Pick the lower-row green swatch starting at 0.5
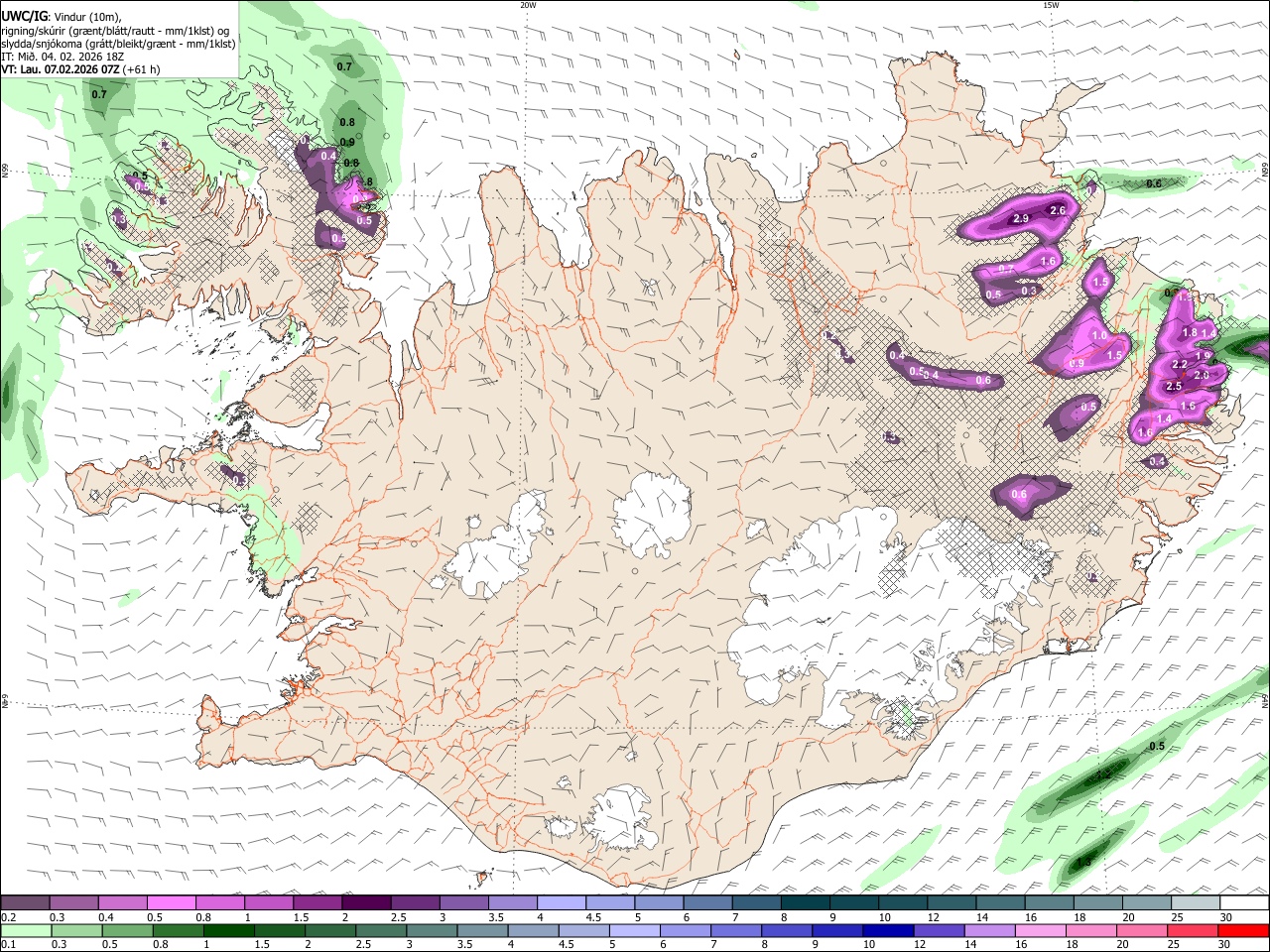 [x=127, y=930]
